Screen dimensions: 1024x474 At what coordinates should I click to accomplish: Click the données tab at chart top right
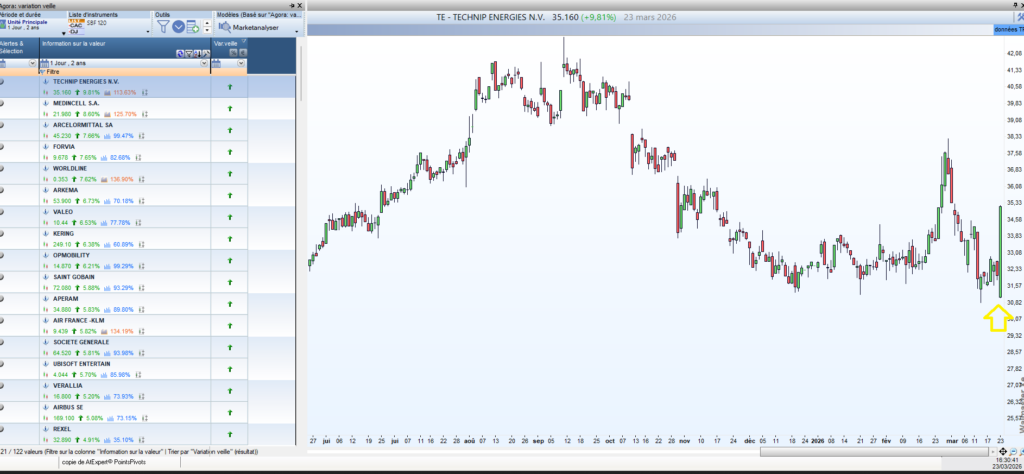(x=1008, y=30)
